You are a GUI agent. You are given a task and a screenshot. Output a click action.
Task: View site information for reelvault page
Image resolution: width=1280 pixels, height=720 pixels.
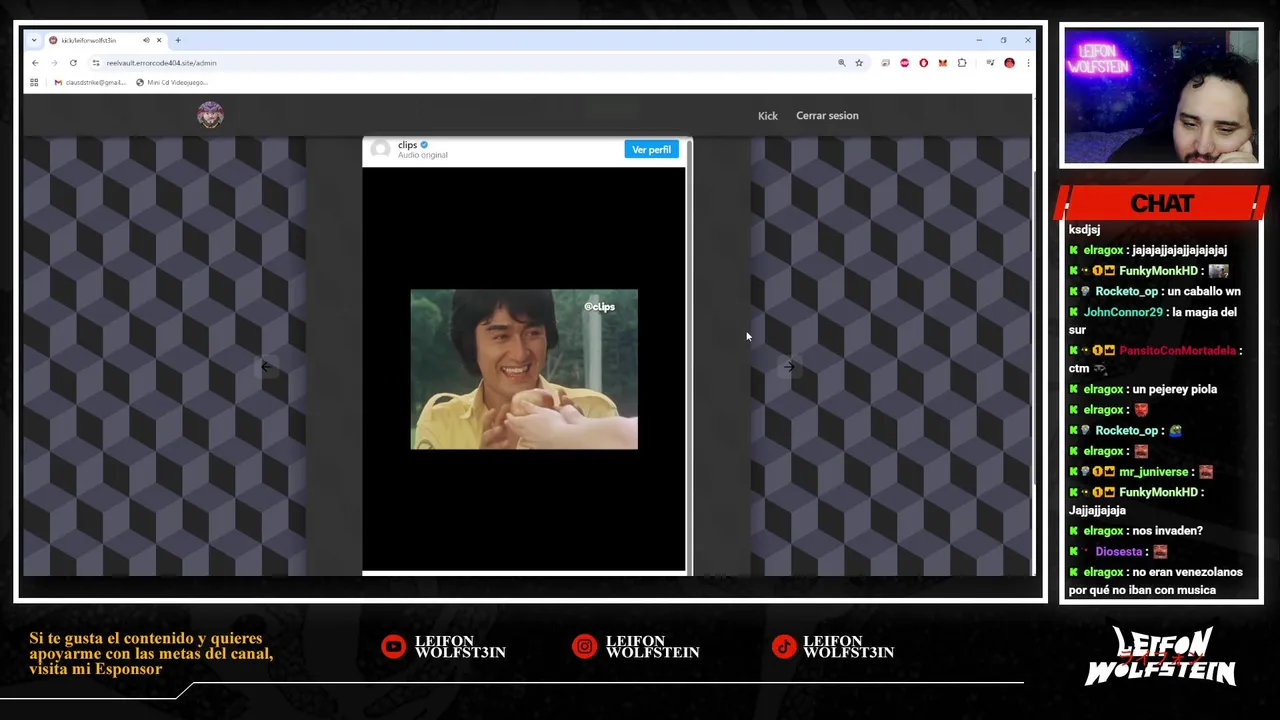[96, 63]
